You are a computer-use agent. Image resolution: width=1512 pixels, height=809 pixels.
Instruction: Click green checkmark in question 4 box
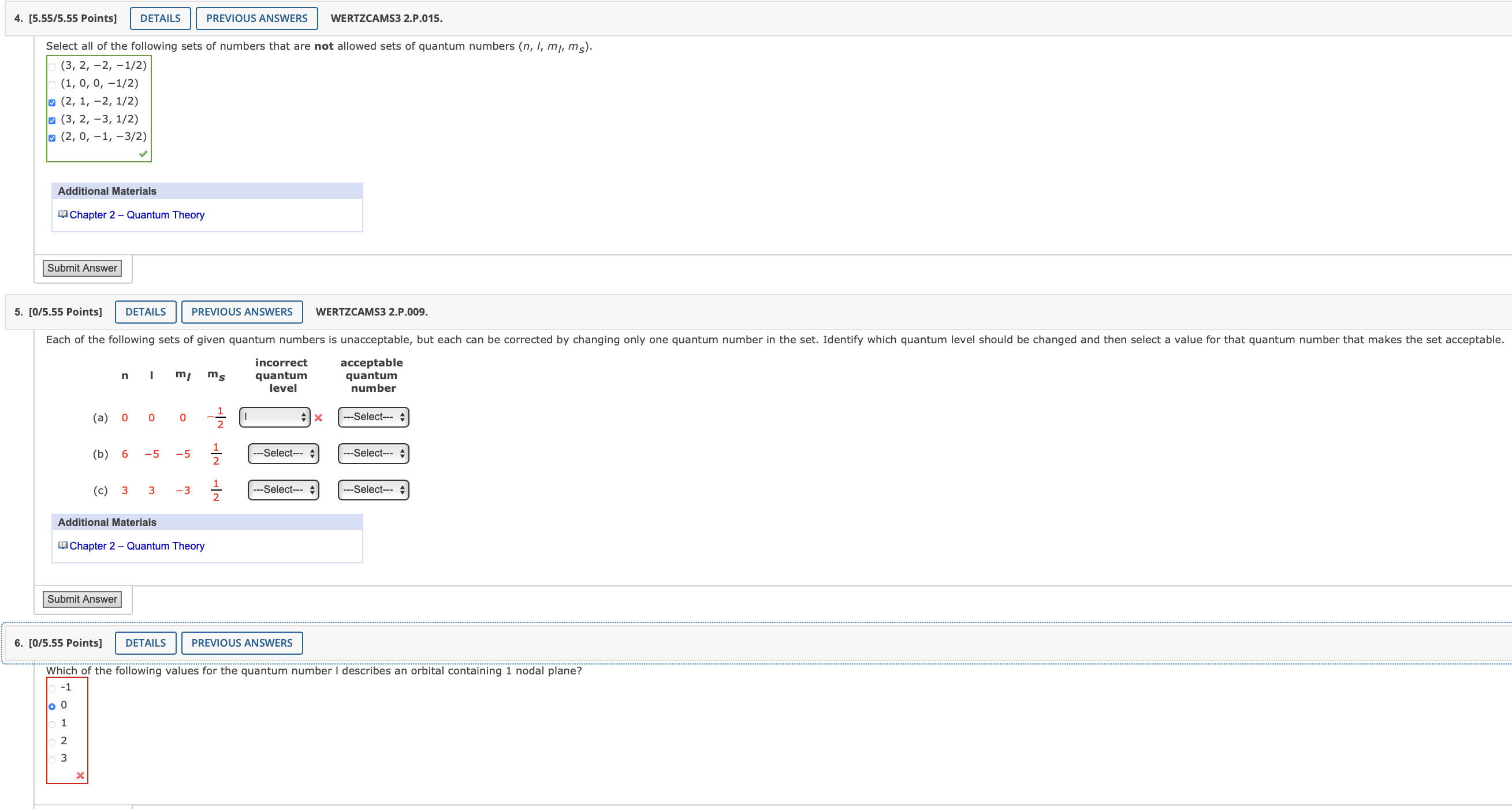click(x=143, y=154)
